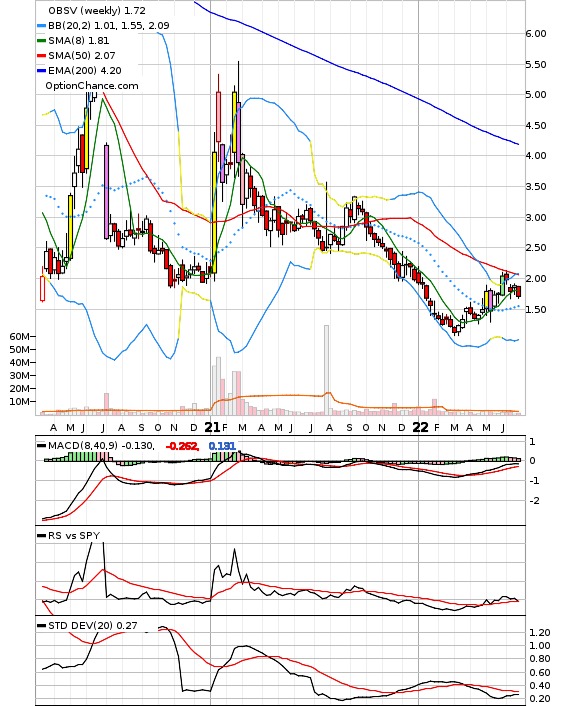The width and height of the screenshot is (566, 706).
Task: Click the 22 year marker on time axis
Action: [420, 427]
